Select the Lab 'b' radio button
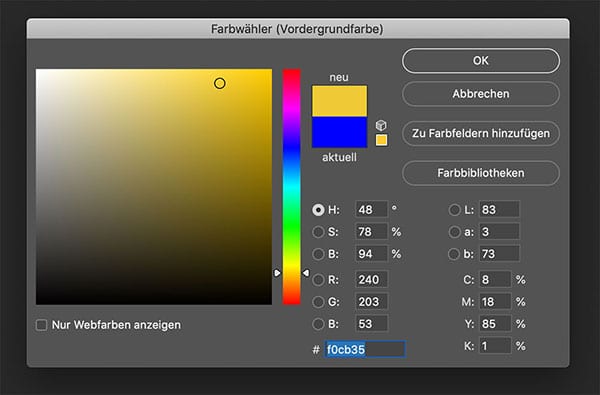Viewport: 600px width, 395px height. pos(454,254)
